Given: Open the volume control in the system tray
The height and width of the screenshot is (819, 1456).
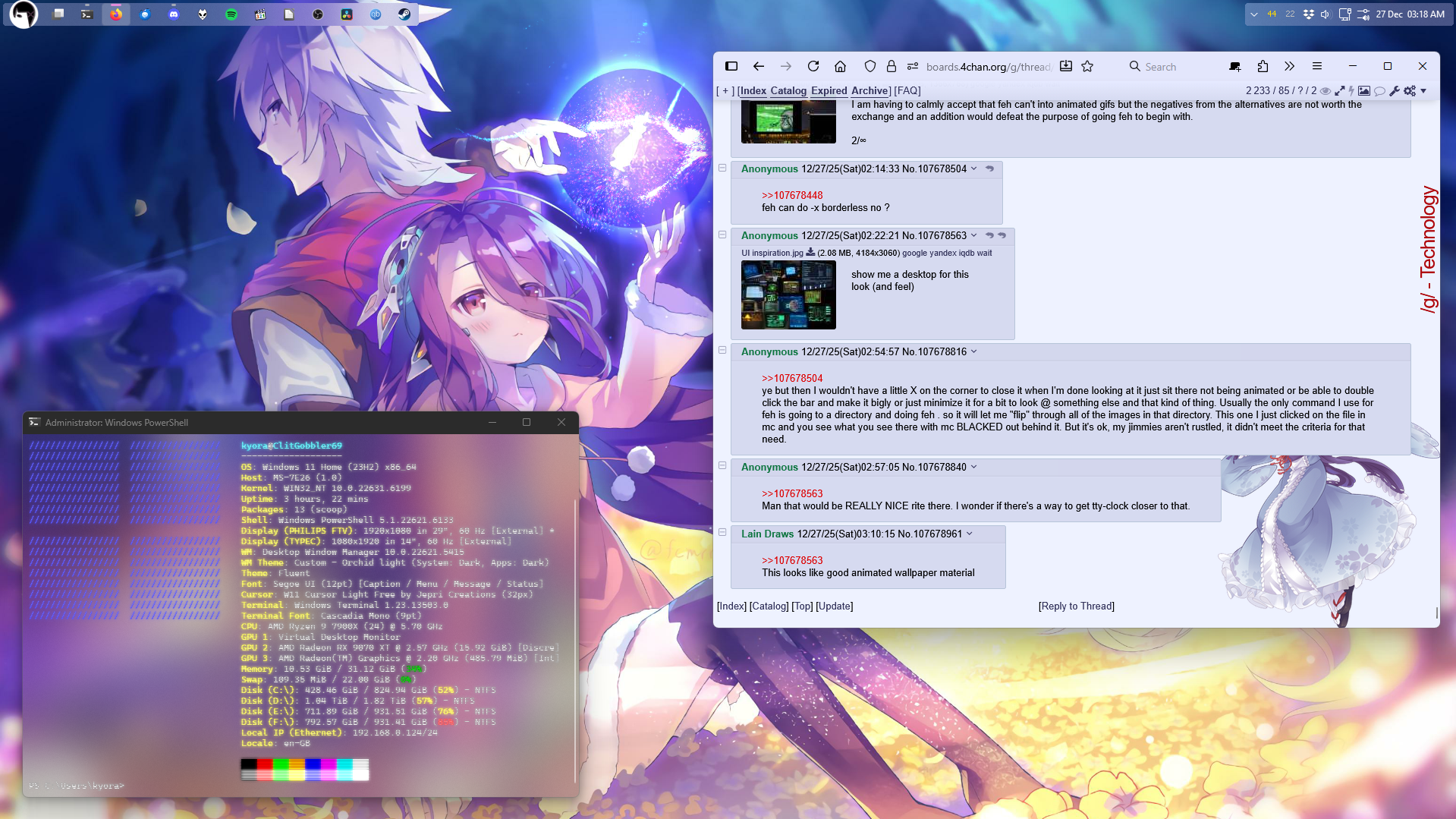Looking at the screenshot, I should [x=1325, y=14].
